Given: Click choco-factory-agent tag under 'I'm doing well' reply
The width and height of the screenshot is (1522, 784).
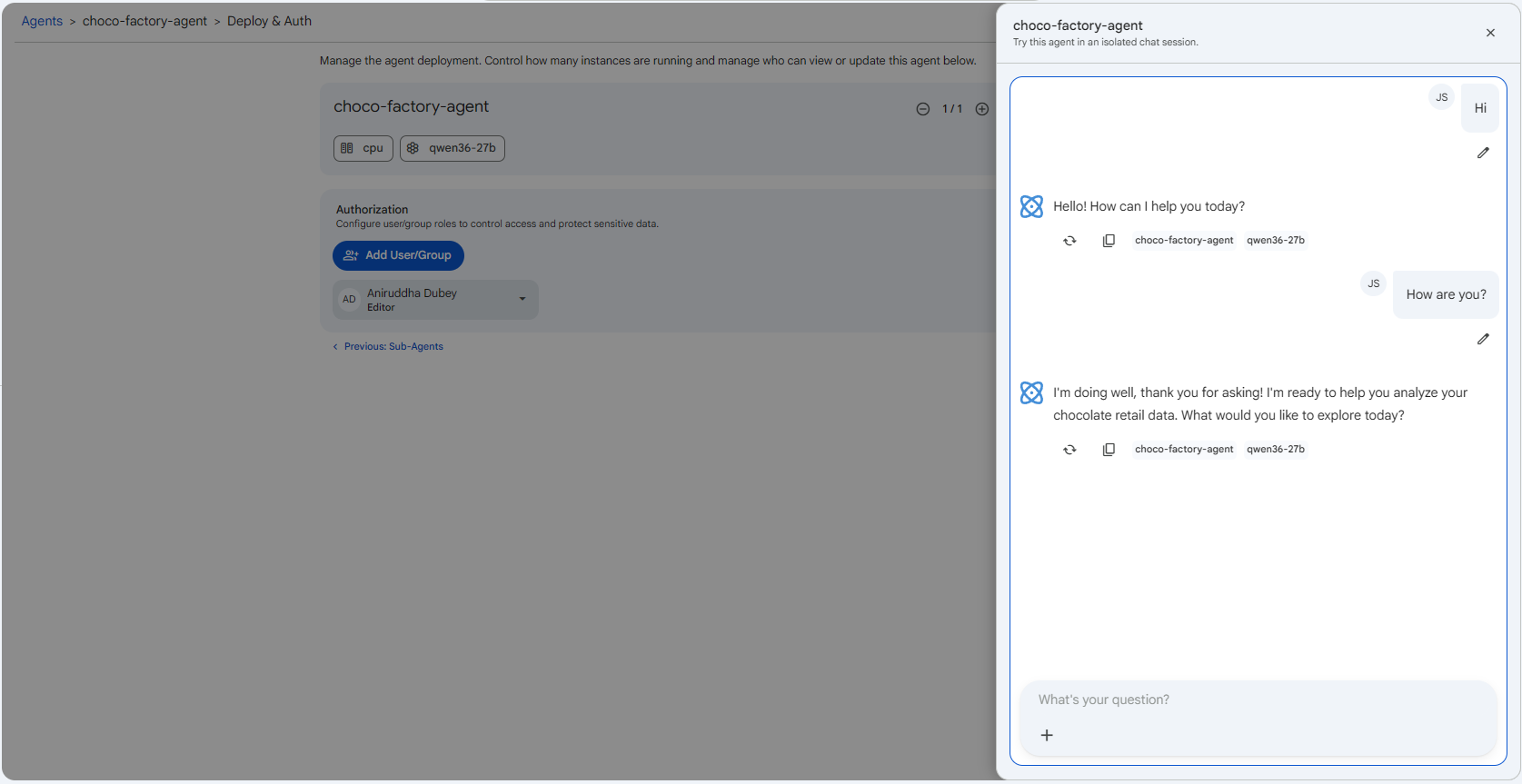Looking at the screenshot, I should pos(1184,450).
